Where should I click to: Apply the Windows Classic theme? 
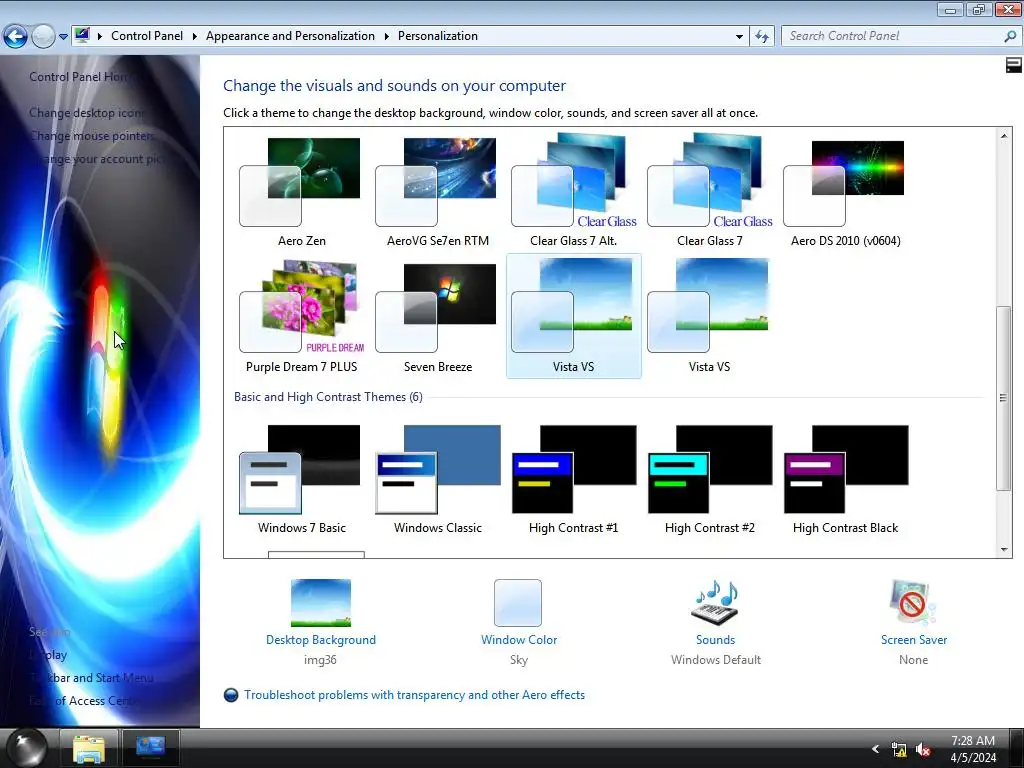pos(437,479)
